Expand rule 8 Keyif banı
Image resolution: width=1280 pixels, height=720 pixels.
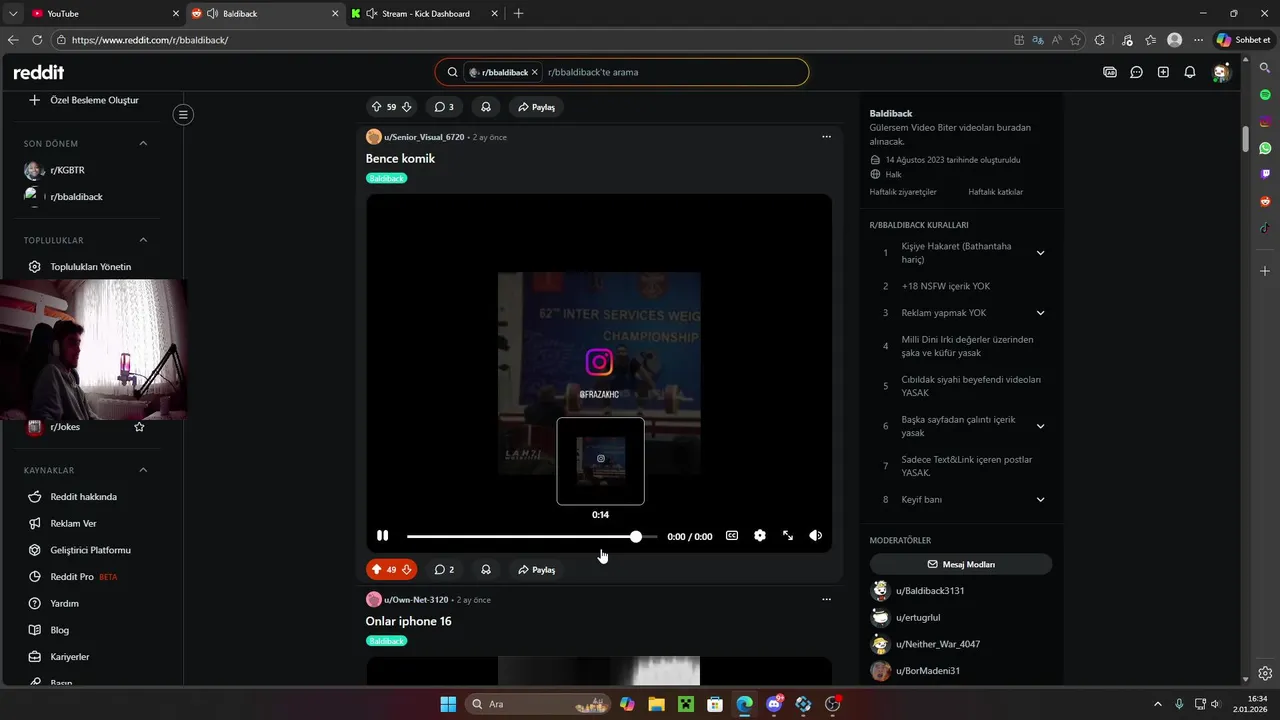(x=1040, y=500)
